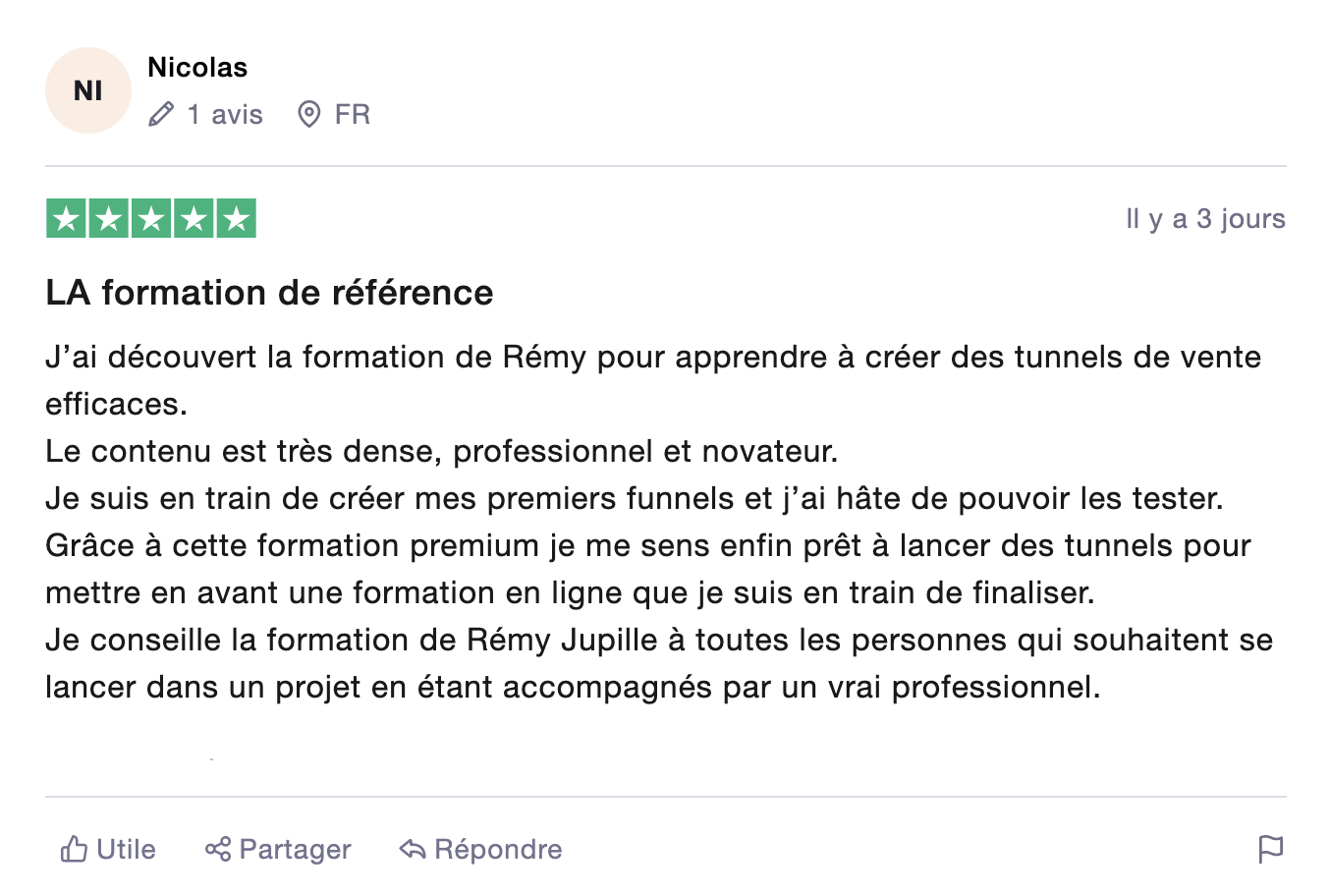Click the pencil icon beside 1 avis
1330x896 pixels.
pyautogui.click(x=161, y=115)
